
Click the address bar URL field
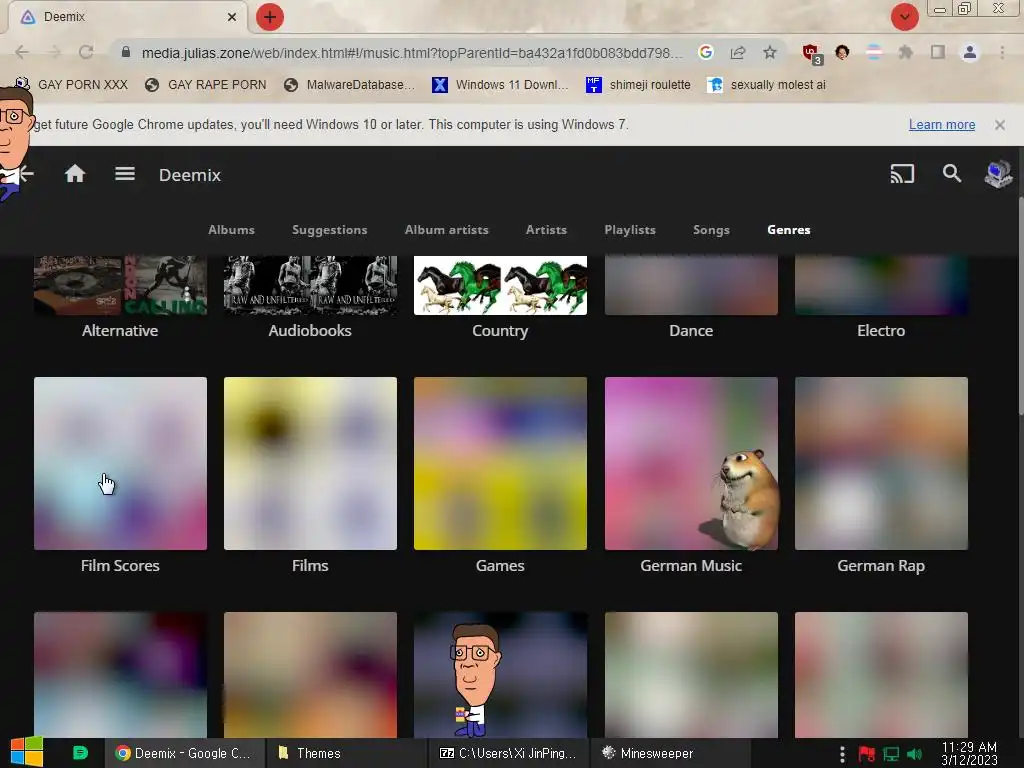click(411, 53)
